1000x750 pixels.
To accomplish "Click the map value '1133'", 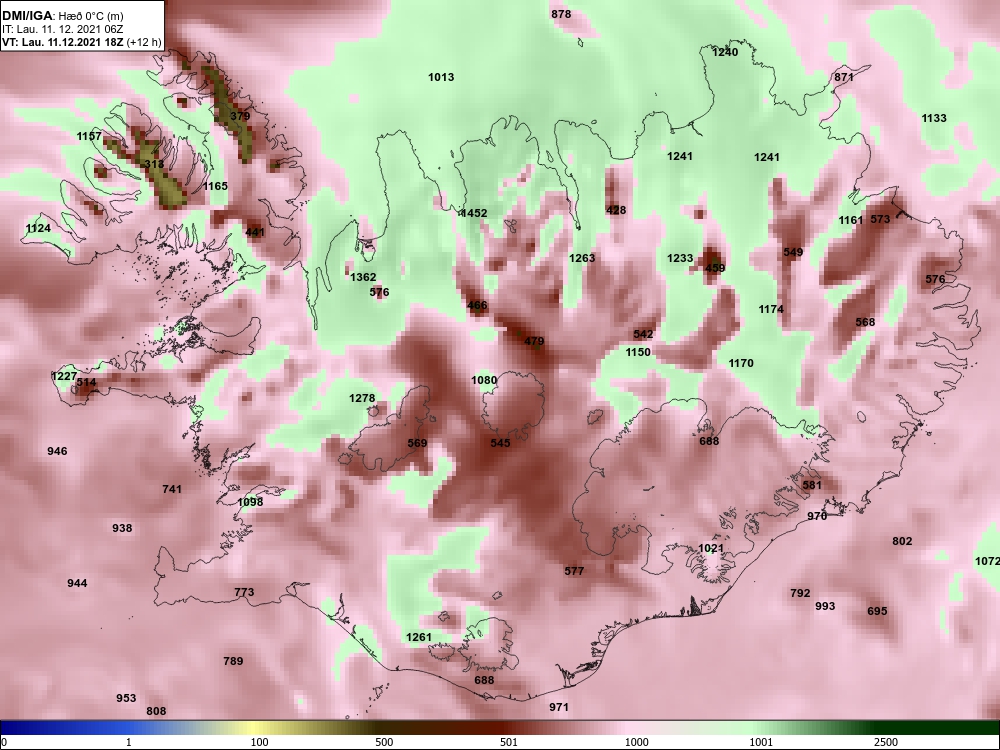I will tap(934, 118).
